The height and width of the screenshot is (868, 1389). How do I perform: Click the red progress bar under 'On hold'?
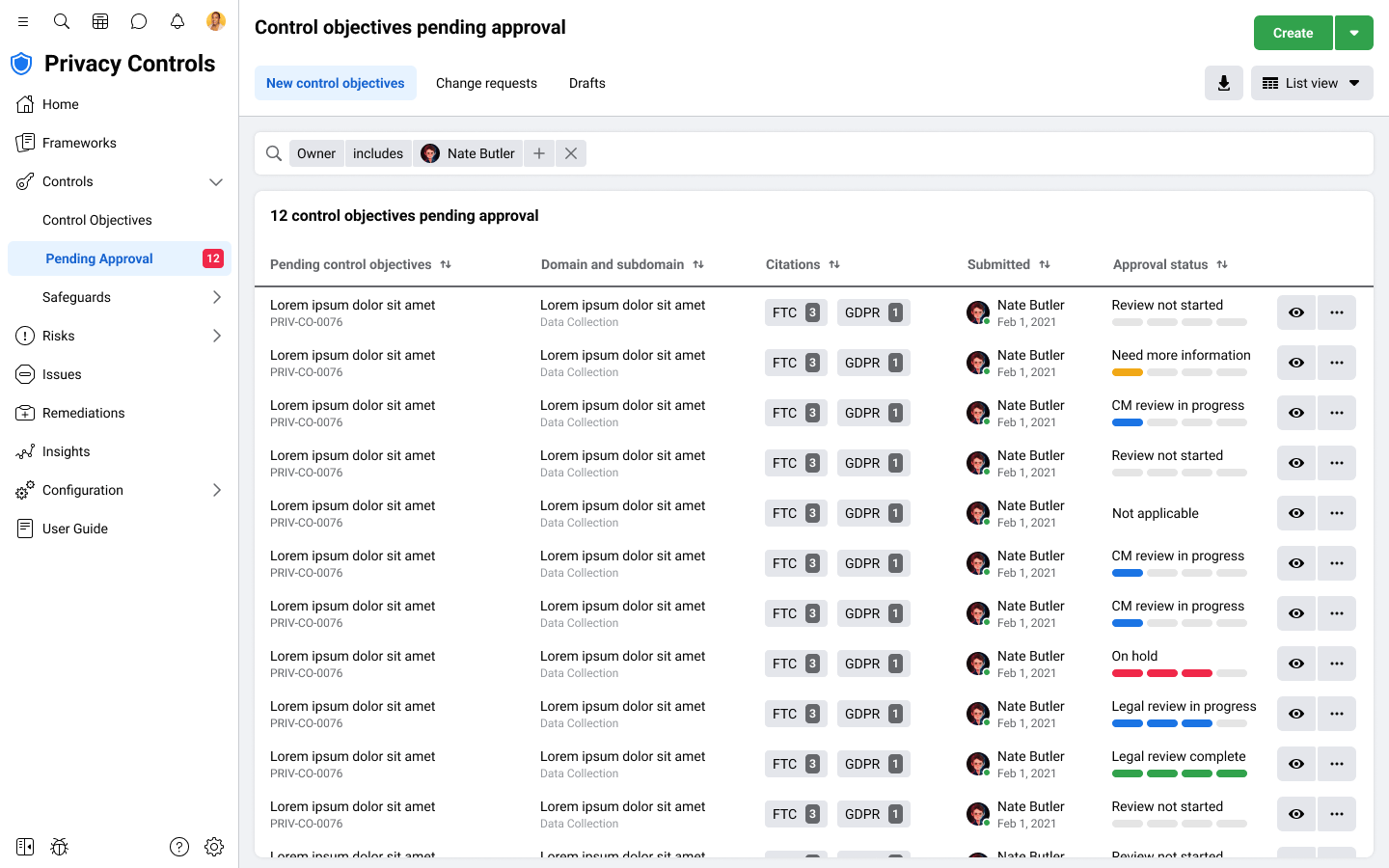(x=1161, y=673)
